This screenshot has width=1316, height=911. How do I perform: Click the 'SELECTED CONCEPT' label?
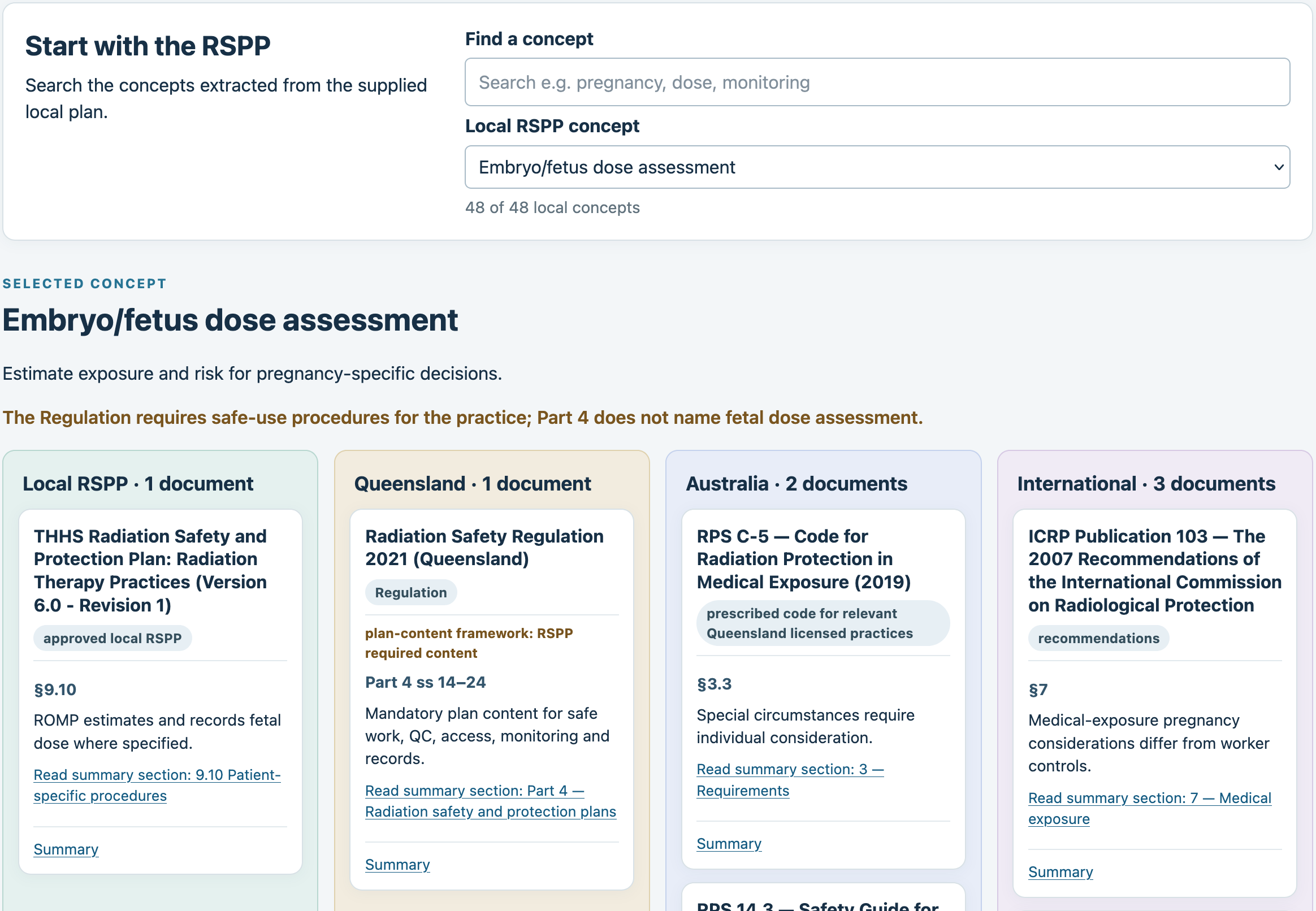[x=84, y=284]
